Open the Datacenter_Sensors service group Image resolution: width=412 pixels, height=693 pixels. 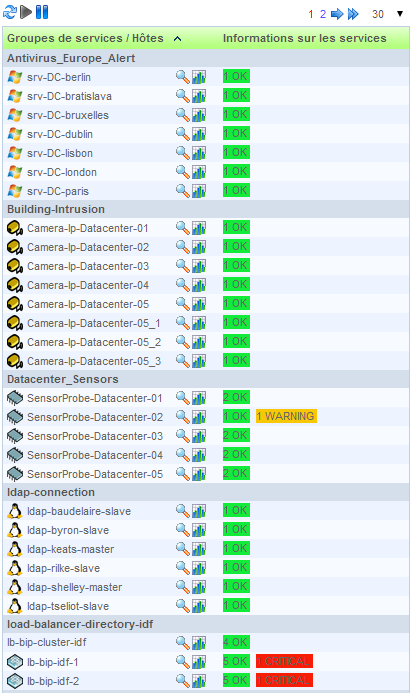(x=63, y=379)
